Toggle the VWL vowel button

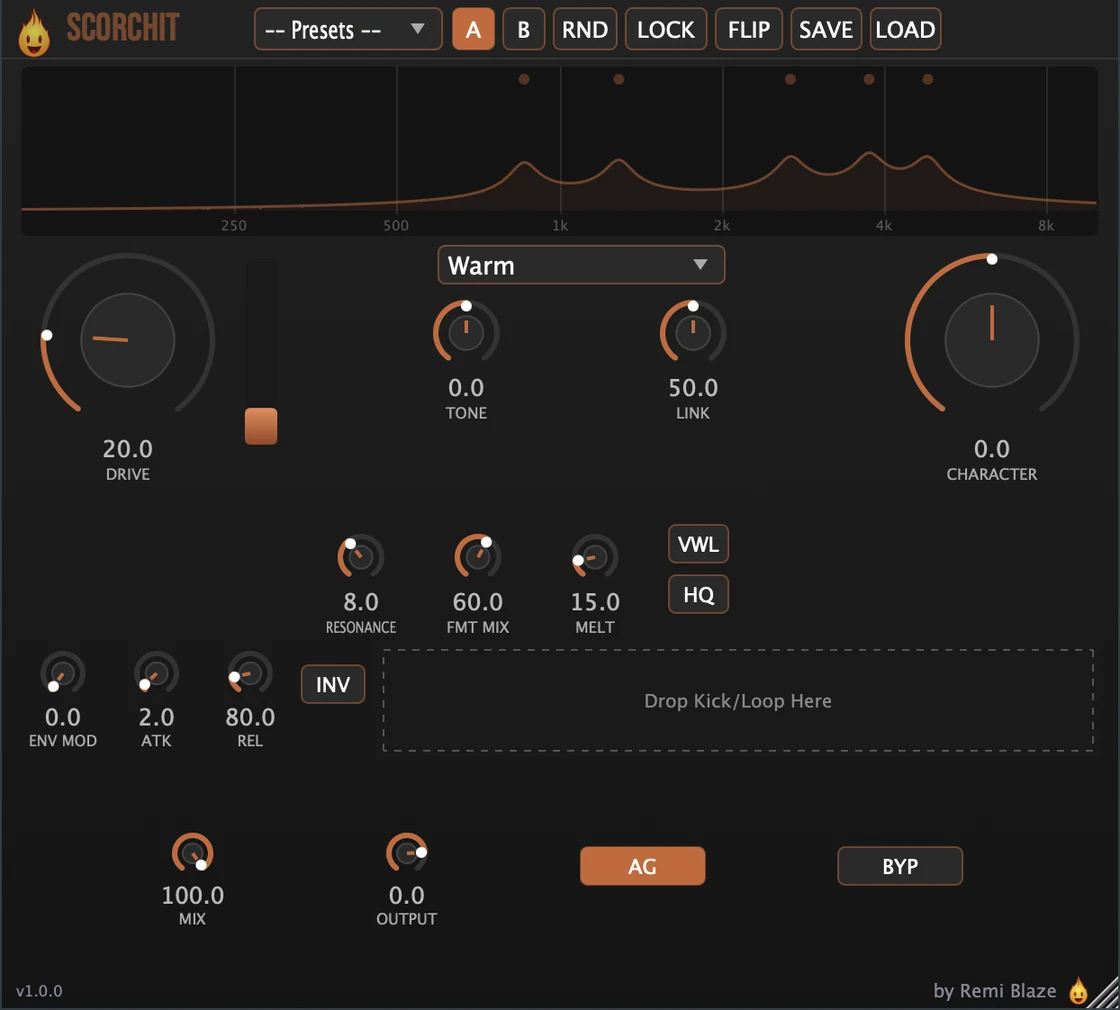pos(698,544)
